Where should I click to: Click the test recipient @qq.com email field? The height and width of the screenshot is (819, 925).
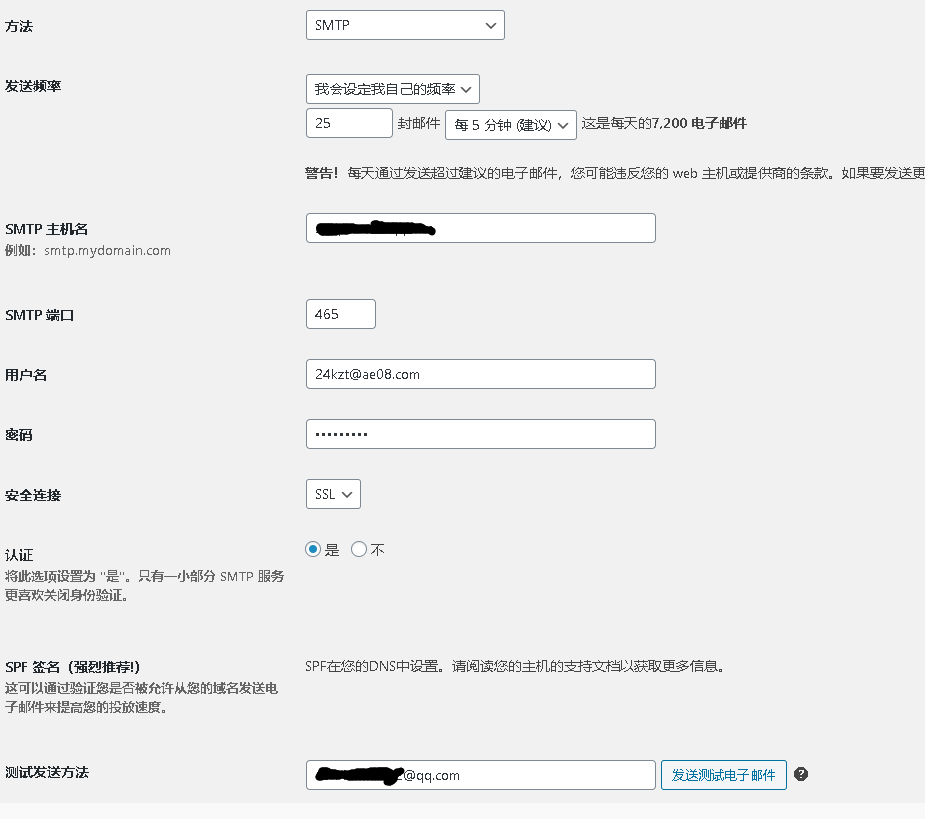coord(480,775)
